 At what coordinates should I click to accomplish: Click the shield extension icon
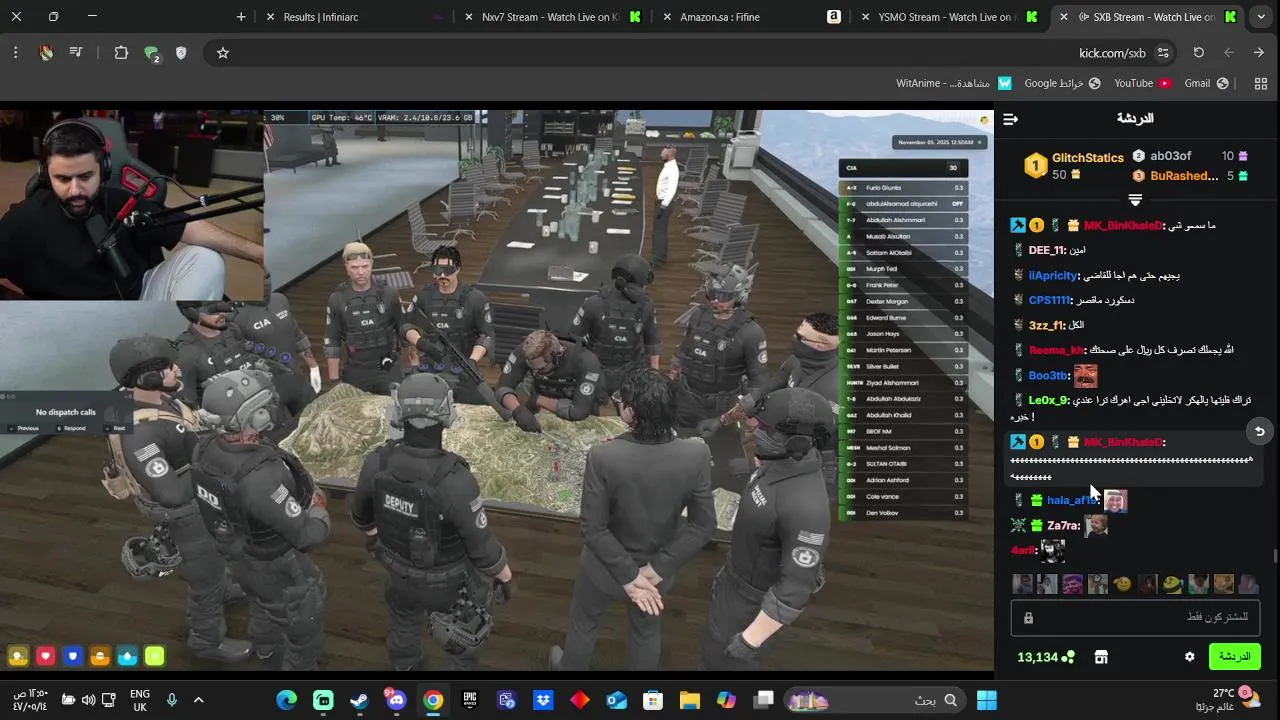click(x=181, y=53)
